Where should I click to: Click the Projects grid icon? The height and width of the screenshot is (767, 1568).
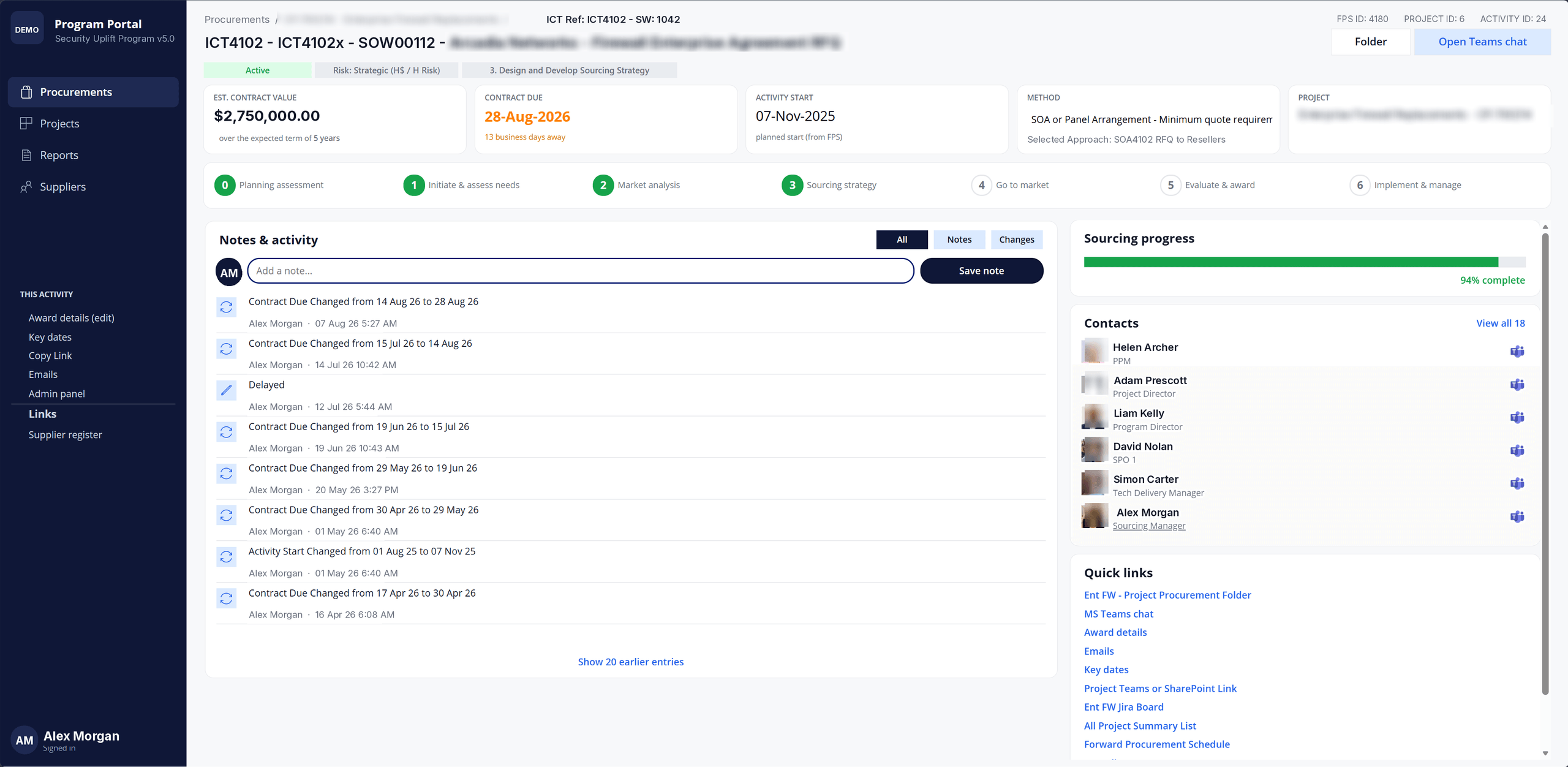tap(26, 123)
